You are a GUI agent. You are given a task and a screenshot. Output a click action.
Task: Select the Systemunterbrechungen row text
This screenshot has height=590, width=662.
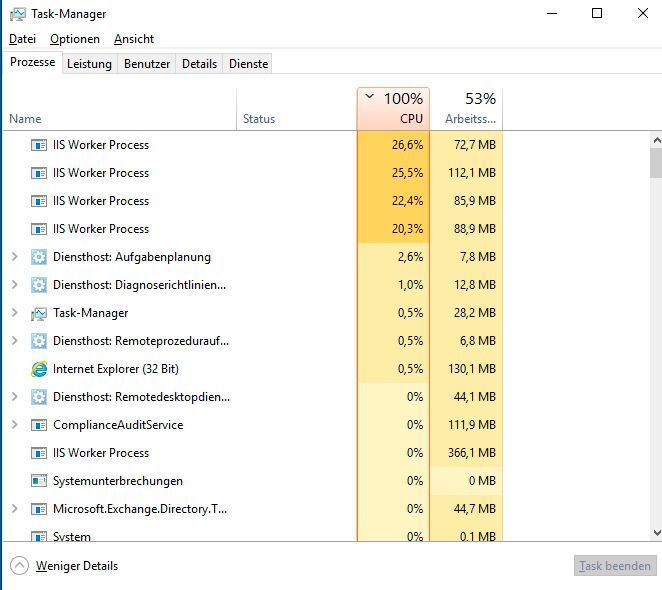[118, 481]
